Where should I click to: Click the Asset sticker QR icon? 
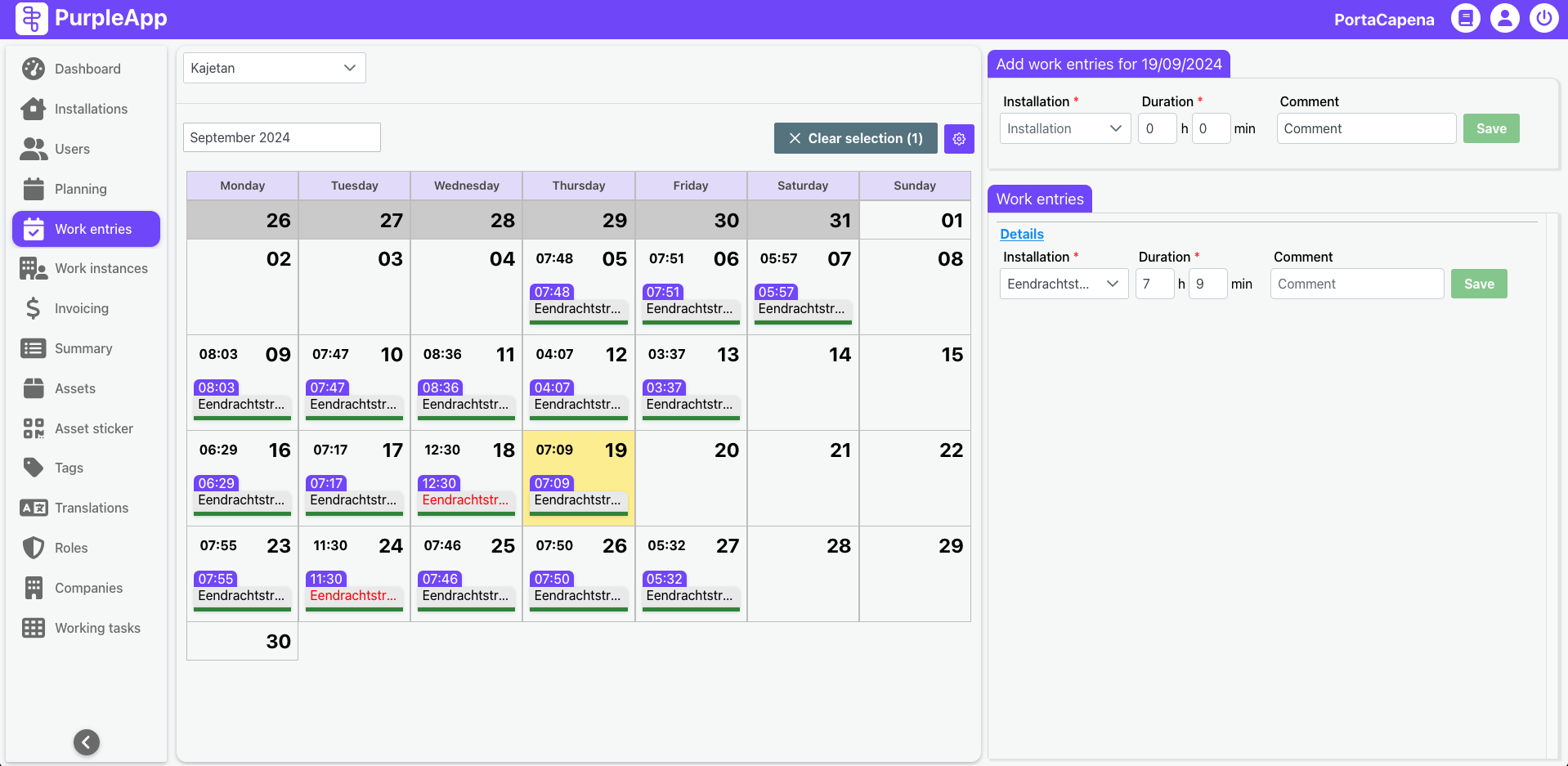(34, 428)
